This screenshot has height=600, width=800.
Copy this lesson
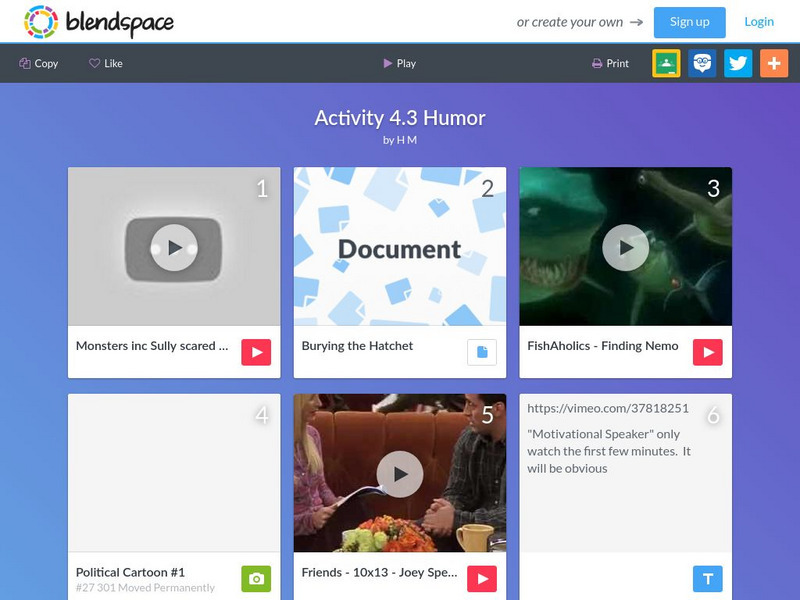39,63
